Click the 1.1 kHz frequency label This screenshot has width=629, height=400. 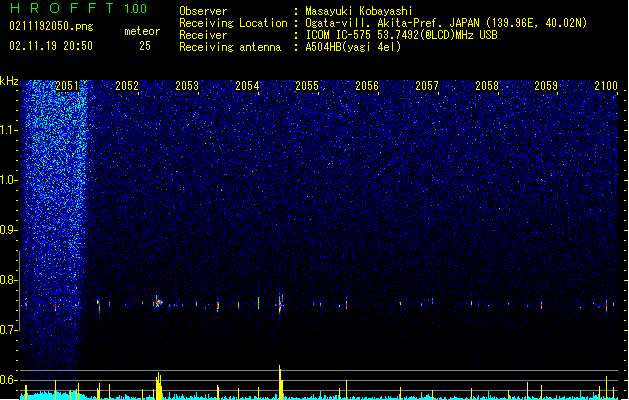coord(9,130)
